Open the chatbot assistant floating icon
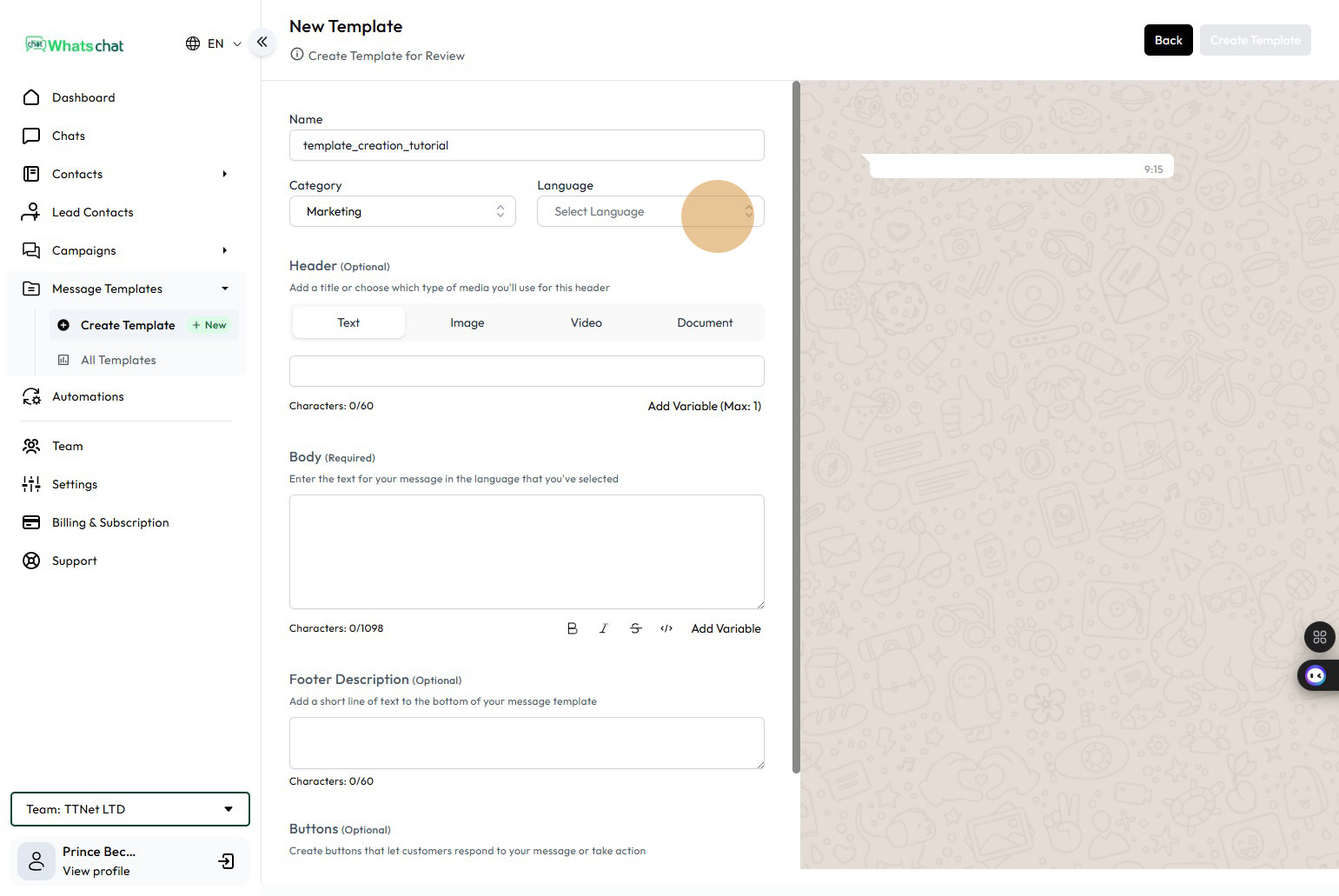Viewport: 1339px width, 896px height. (x=1316, y=675)
